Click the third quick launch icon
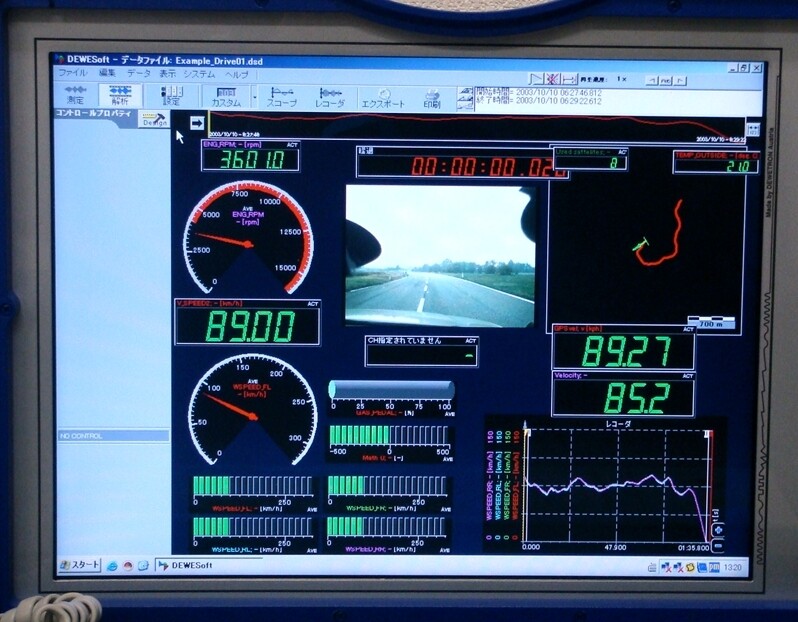This screenshot has height=622, width=798. [144, 566]
